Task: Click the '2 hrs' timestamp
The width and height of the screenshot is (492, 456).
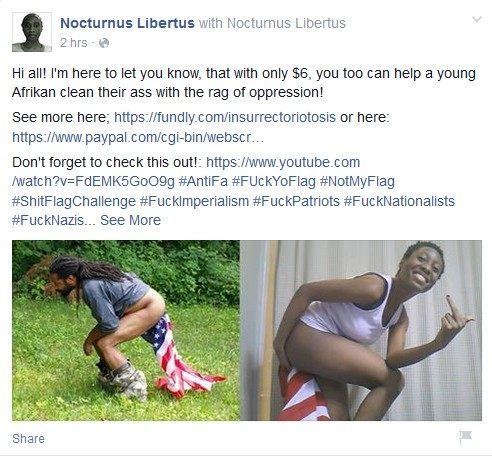Action: (x=74, y=43)
